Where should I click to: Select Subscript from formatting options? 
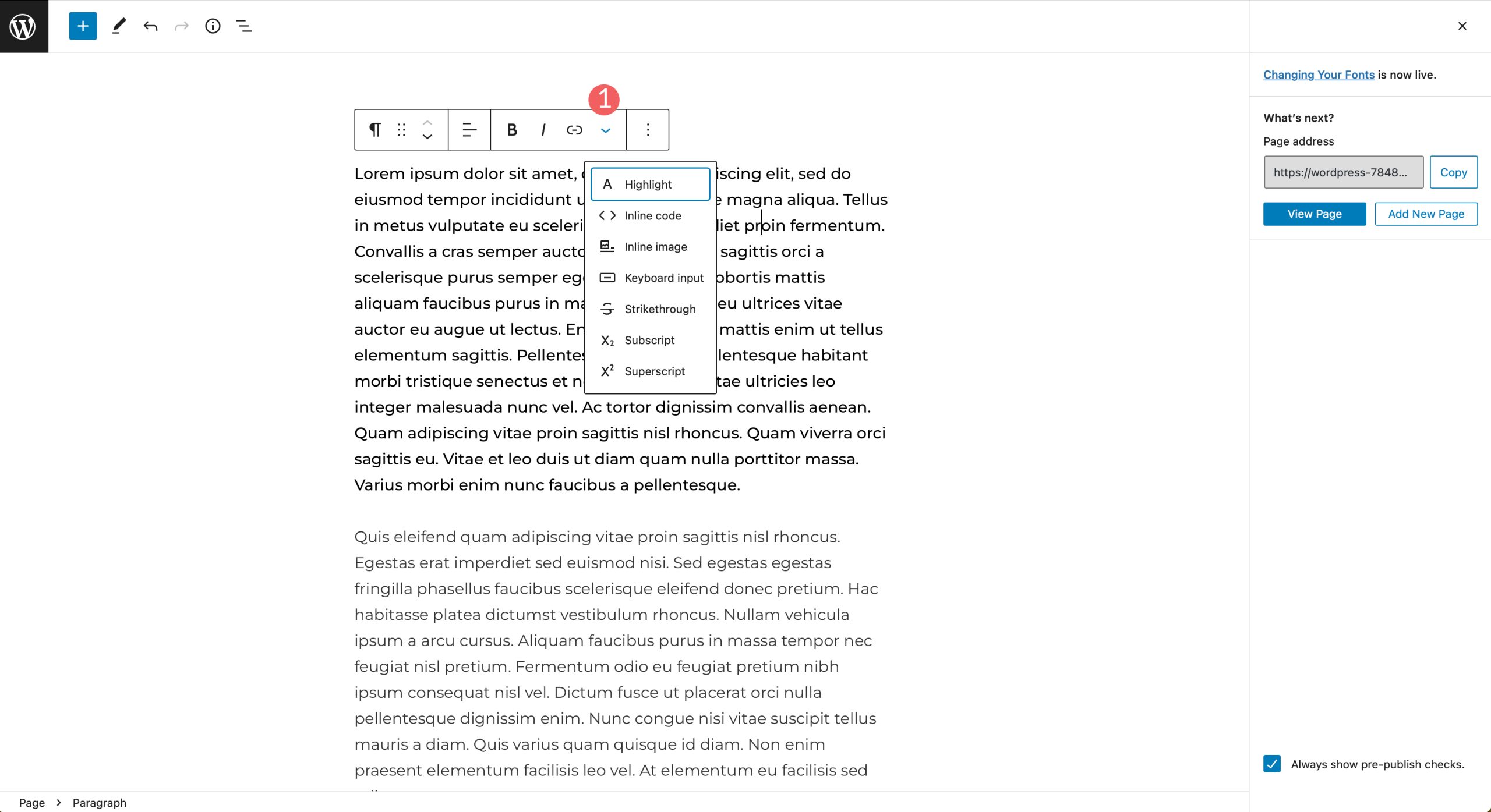(650, 340)
